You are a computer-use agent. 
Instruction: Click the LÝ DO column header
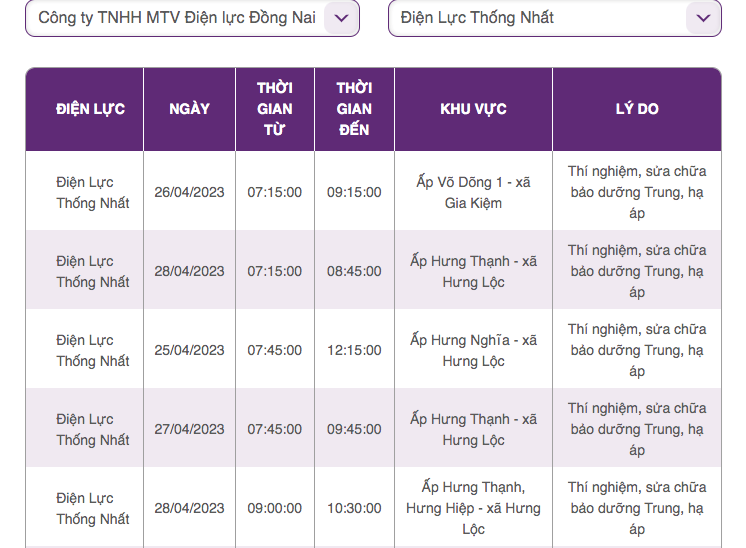(637, 109)
